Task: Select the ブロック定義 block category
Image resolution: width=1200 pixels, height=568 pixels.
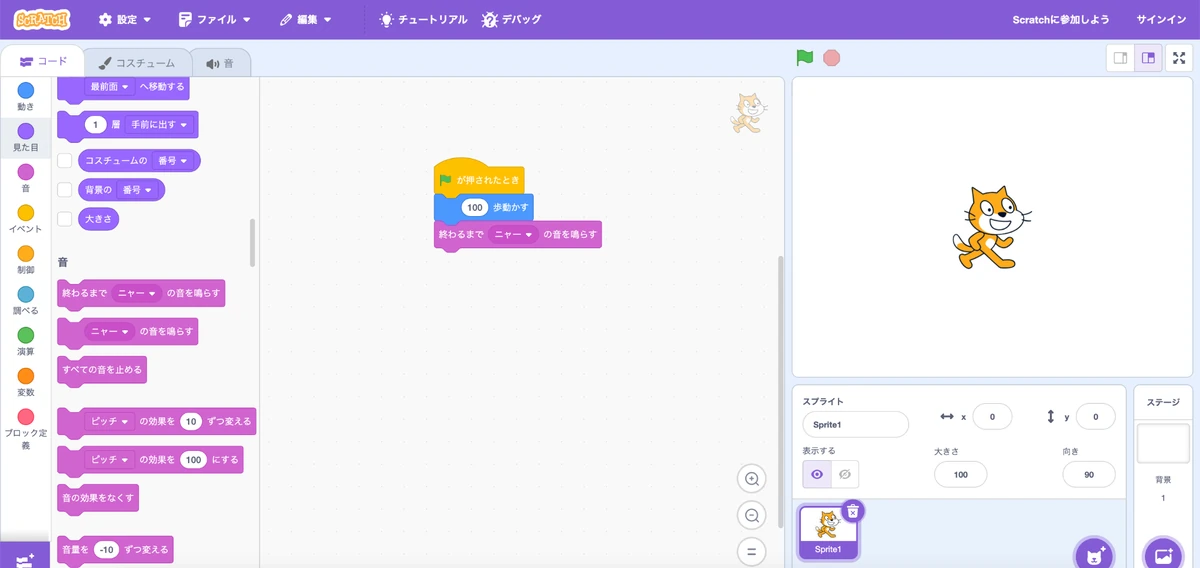Action: (26, 430)
